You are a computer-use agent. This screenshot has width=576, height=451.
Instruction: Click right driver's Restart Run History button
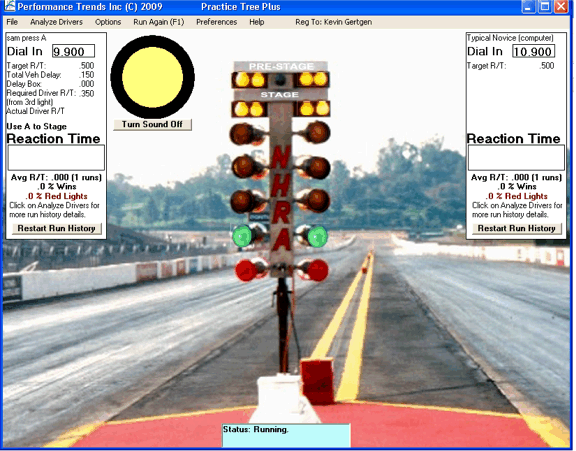(x=516, y=228)
